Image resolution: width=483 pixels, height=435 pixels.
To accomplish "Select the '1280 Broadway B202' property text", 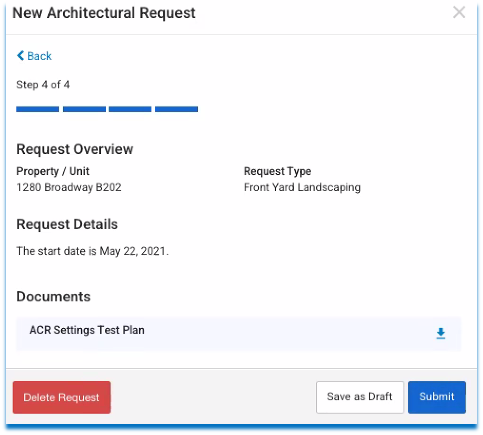I will pos(69,187).
